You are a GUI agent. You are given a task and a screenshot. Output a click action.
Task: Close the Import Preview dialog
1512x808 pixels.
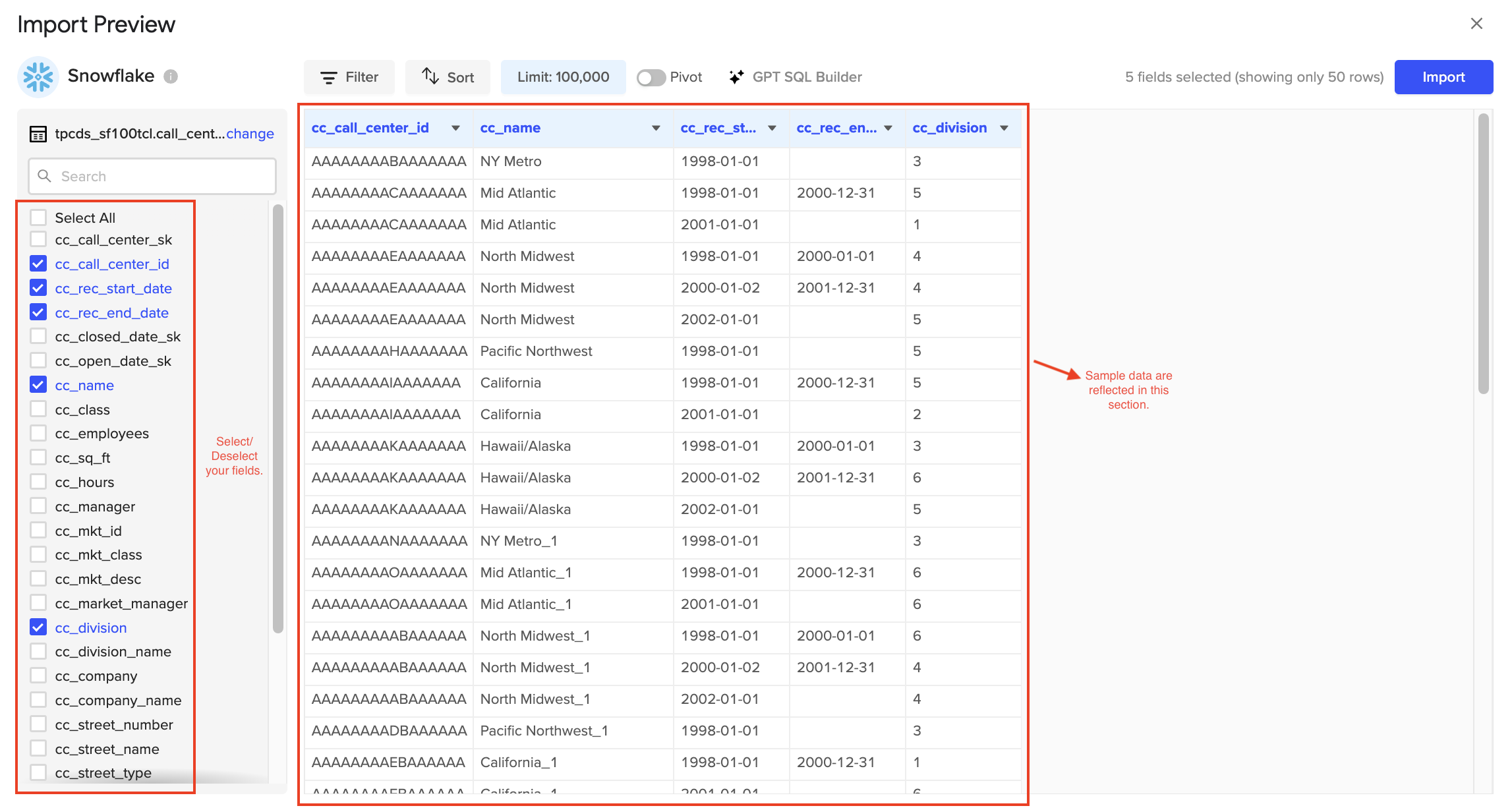pos(1476,24)
